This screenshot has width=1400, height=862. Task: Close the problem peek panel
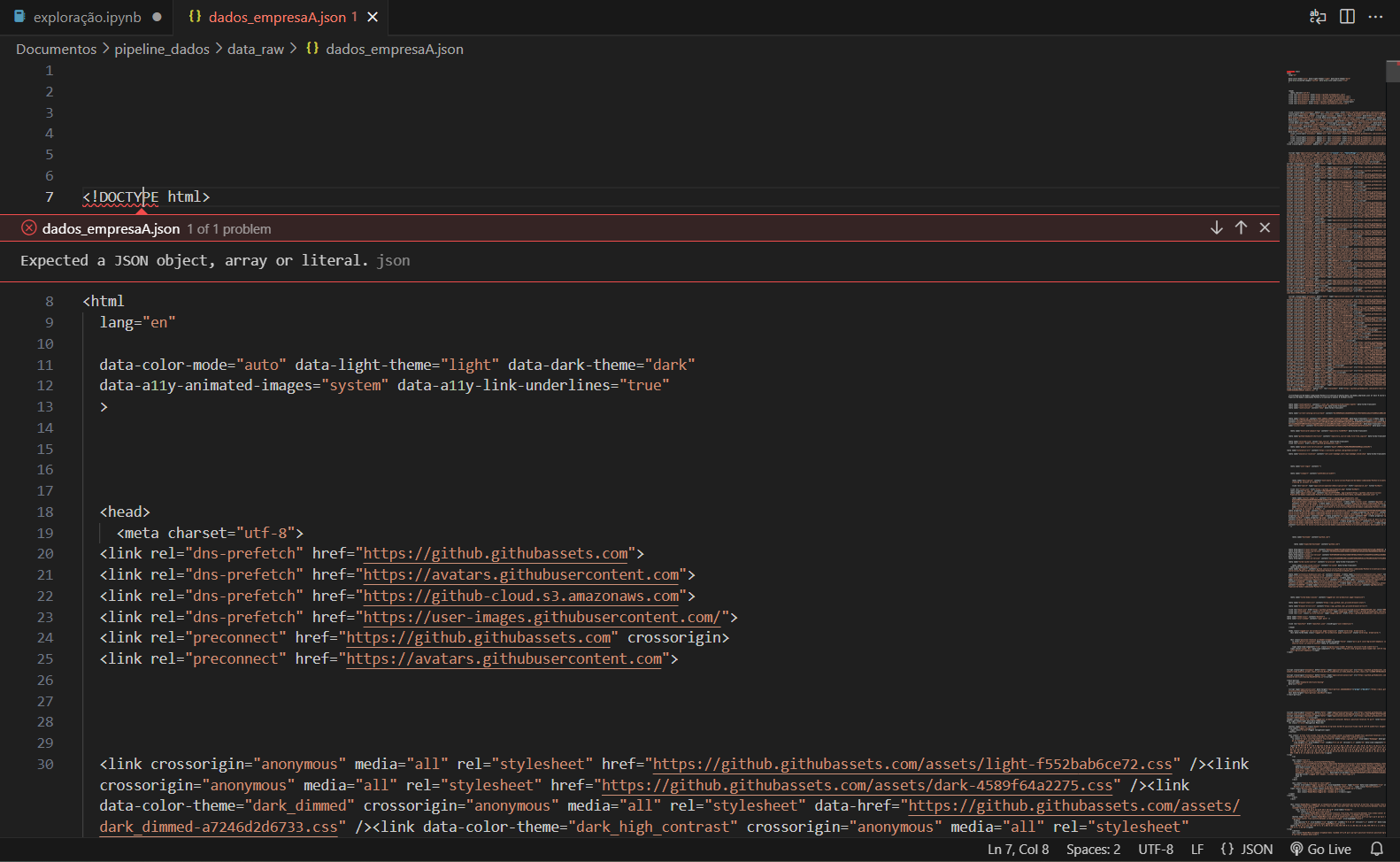(1265, 228)
